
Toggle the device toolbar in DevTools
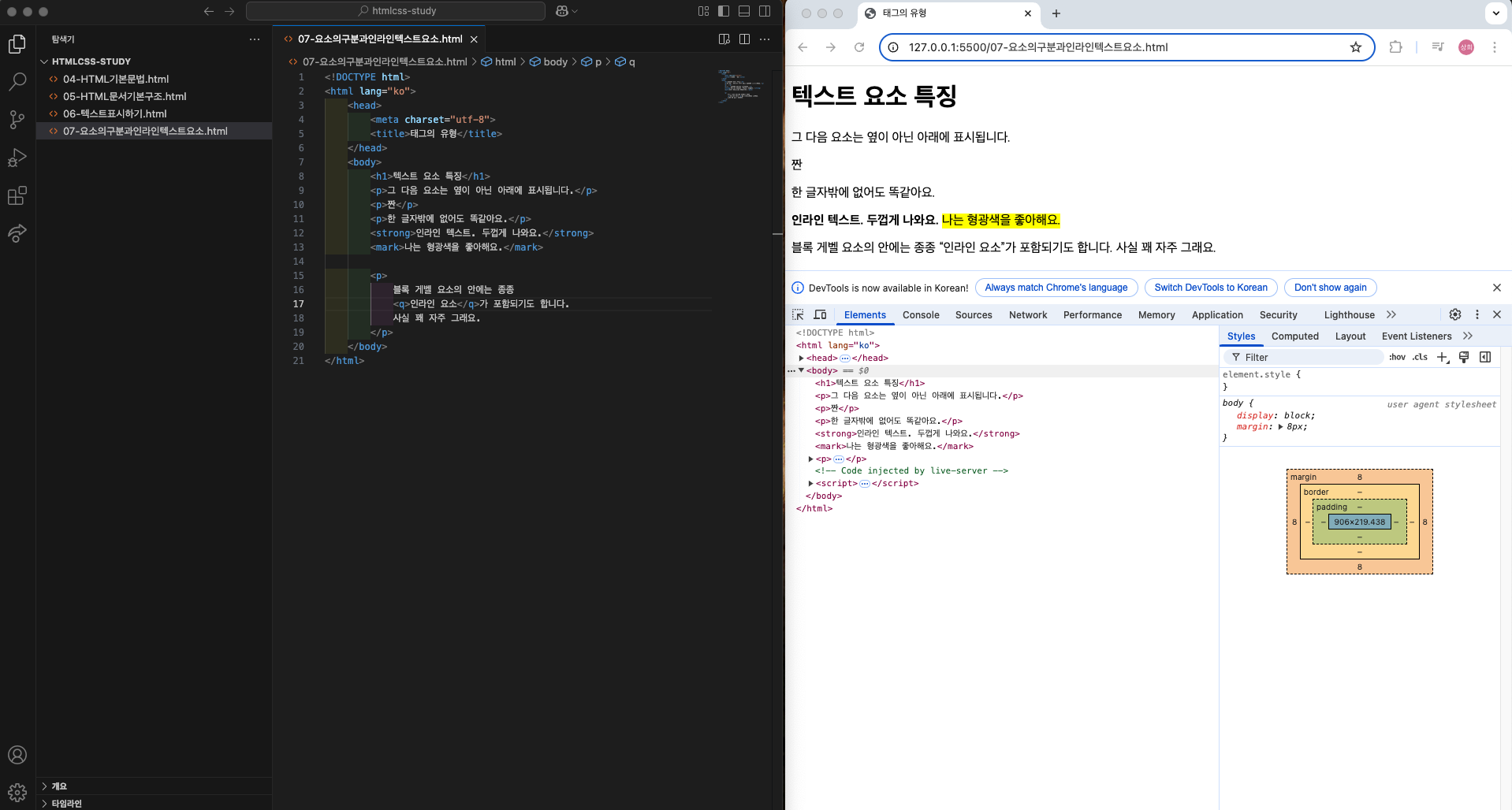[x=820, y=314]
